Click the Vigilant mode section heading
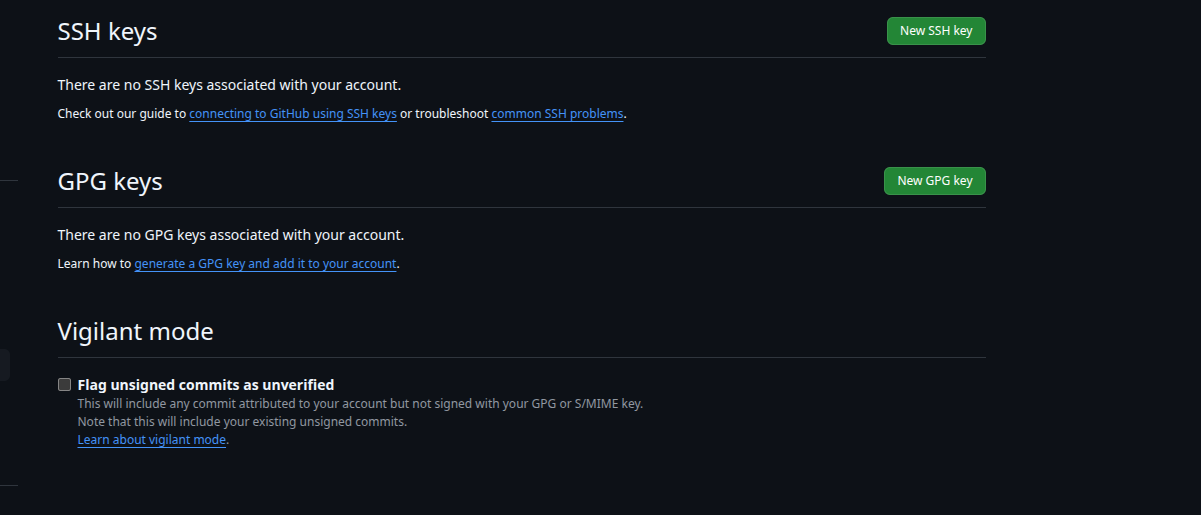1201x515 pixels. click(x=135, y=332)
